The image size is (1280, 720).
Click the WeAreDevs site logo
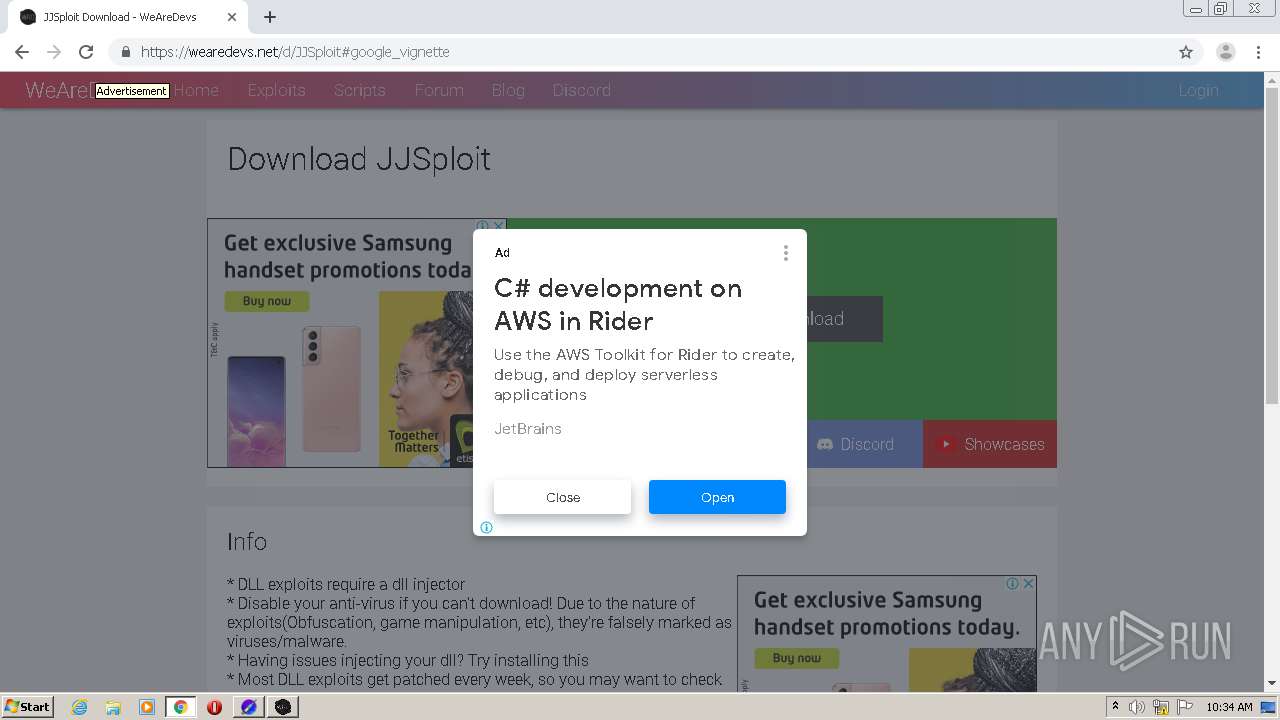pos(60,90)
